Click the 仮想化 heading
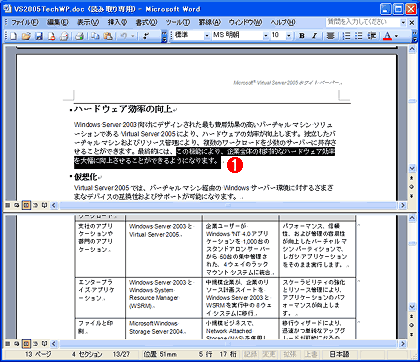 pyautogui.click(x=85, y=177)
